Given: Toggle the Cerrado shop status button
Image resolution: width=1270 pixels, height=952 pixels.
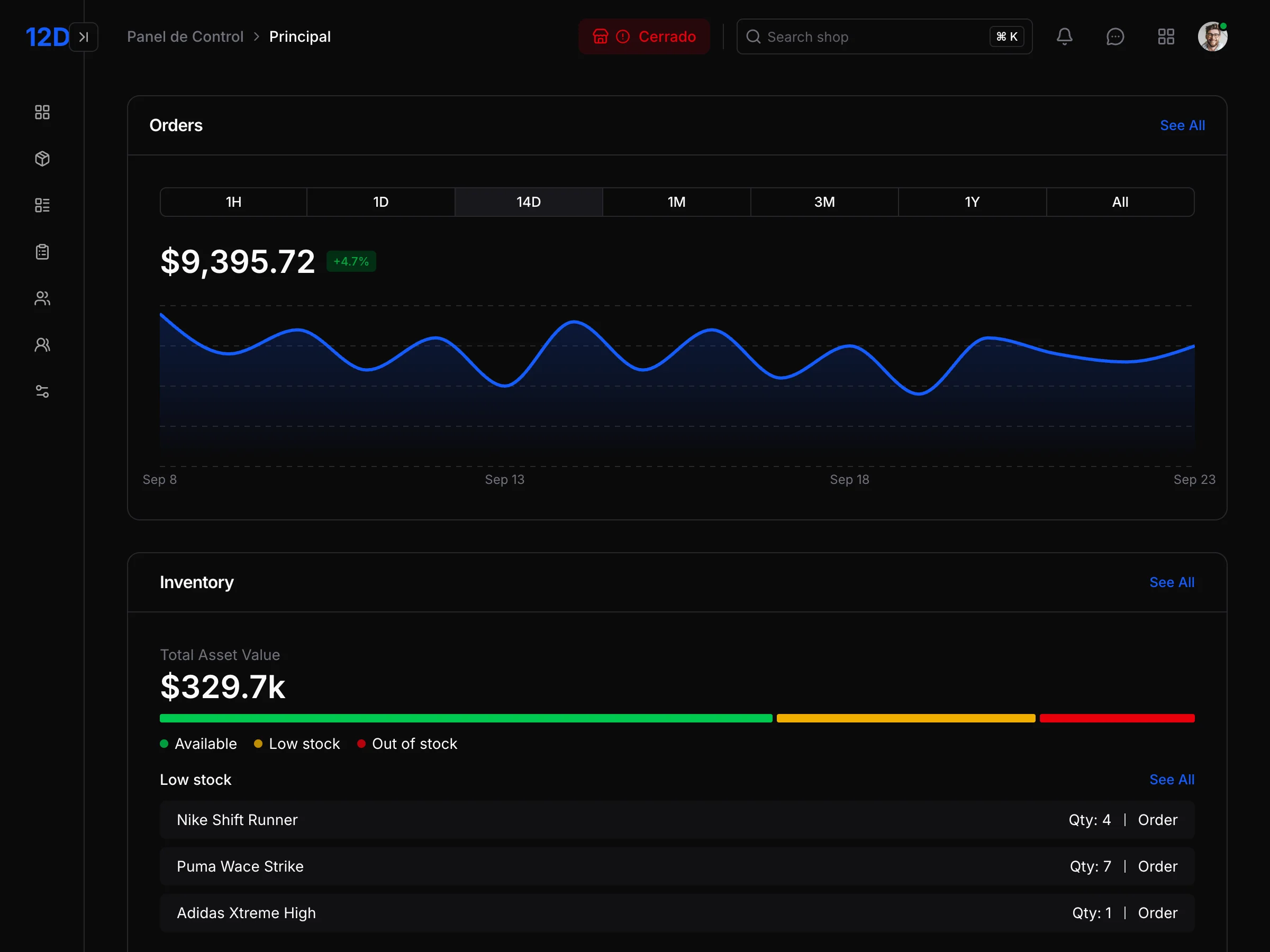Looking at the screenshot, I should [643, 36].
